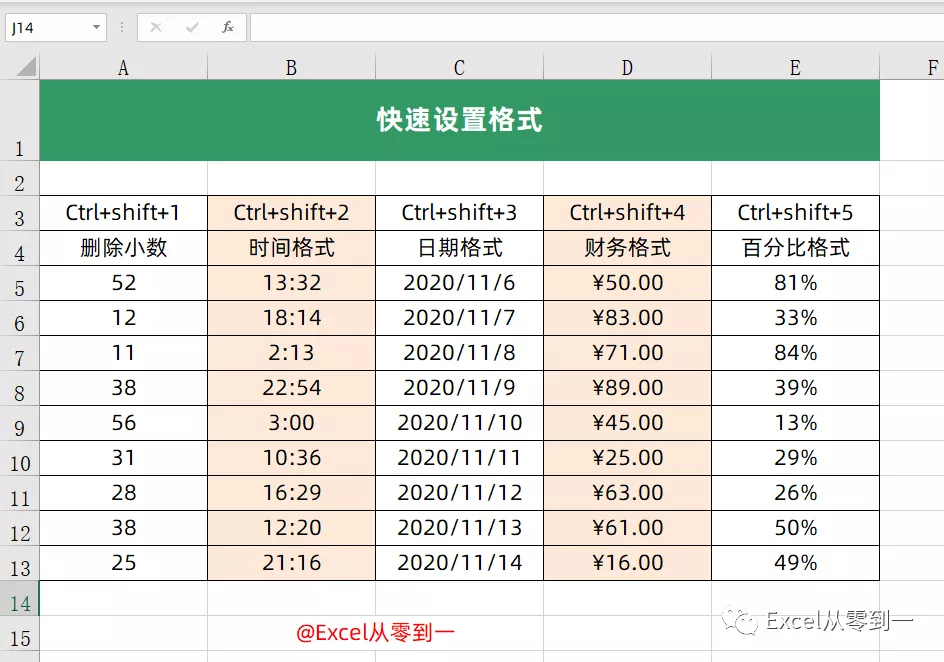Click the cell containing Ctrl+shift+1
Image resolution: width=944 pixels, height=662 pixels.
click(122, 213)
